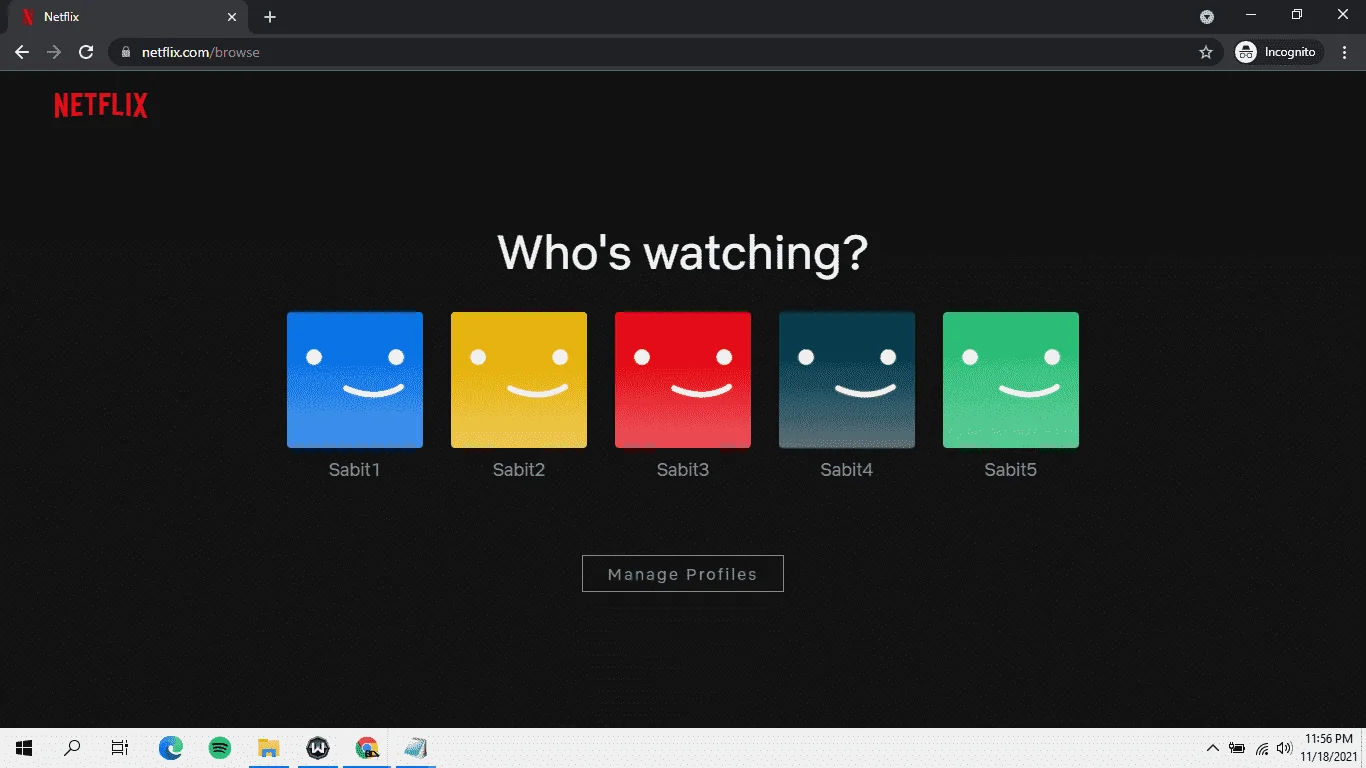1366x768 pixels.
Task: Click the Sabit5 name label
Action: (x=1011, y=470)
